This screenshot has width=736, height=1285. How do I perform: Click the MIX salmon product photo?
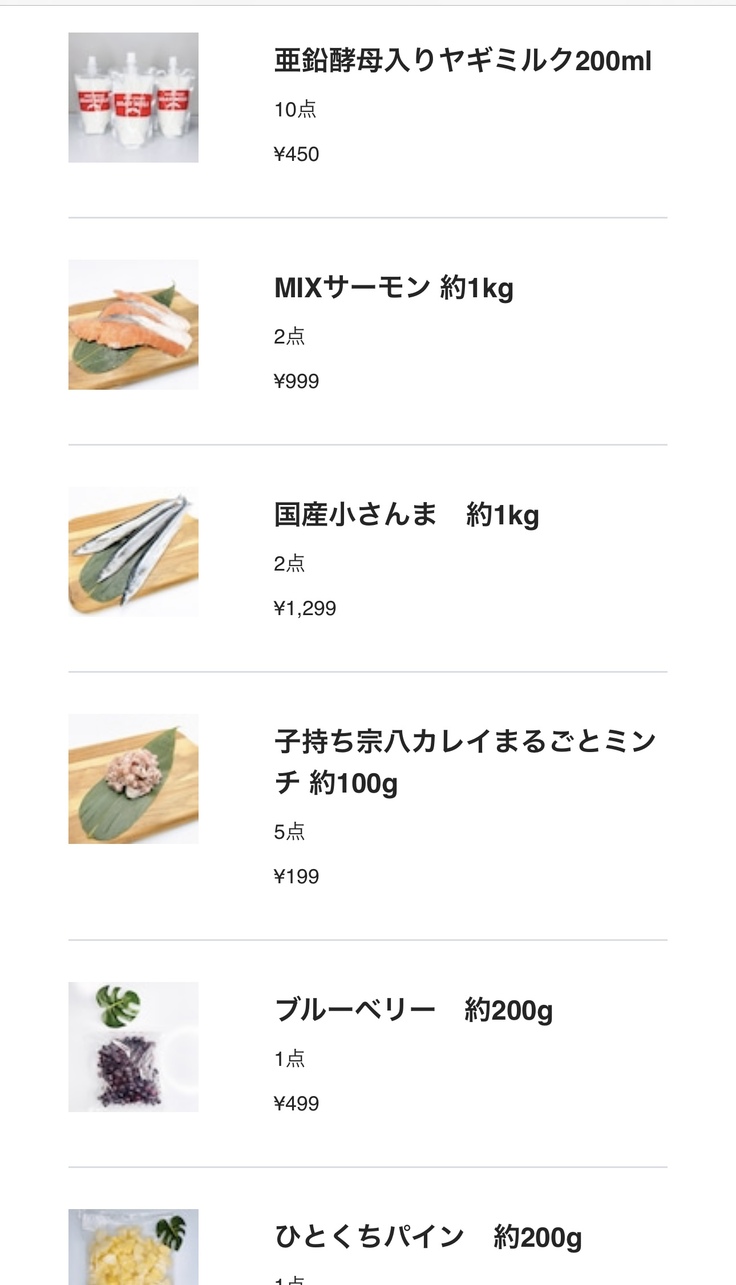[133, 324]
